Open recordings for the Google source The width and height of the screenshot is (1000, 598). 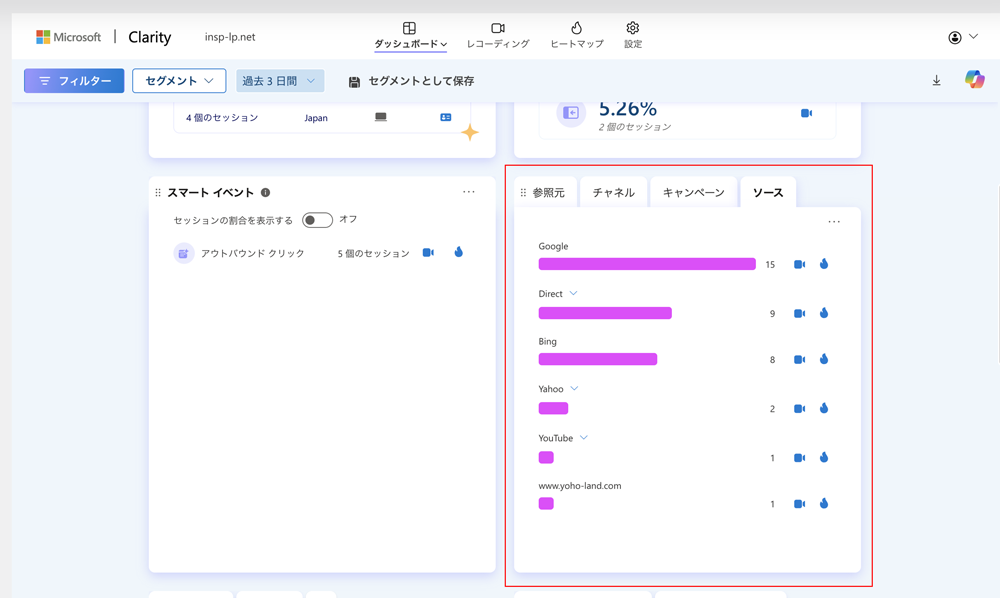799,265
